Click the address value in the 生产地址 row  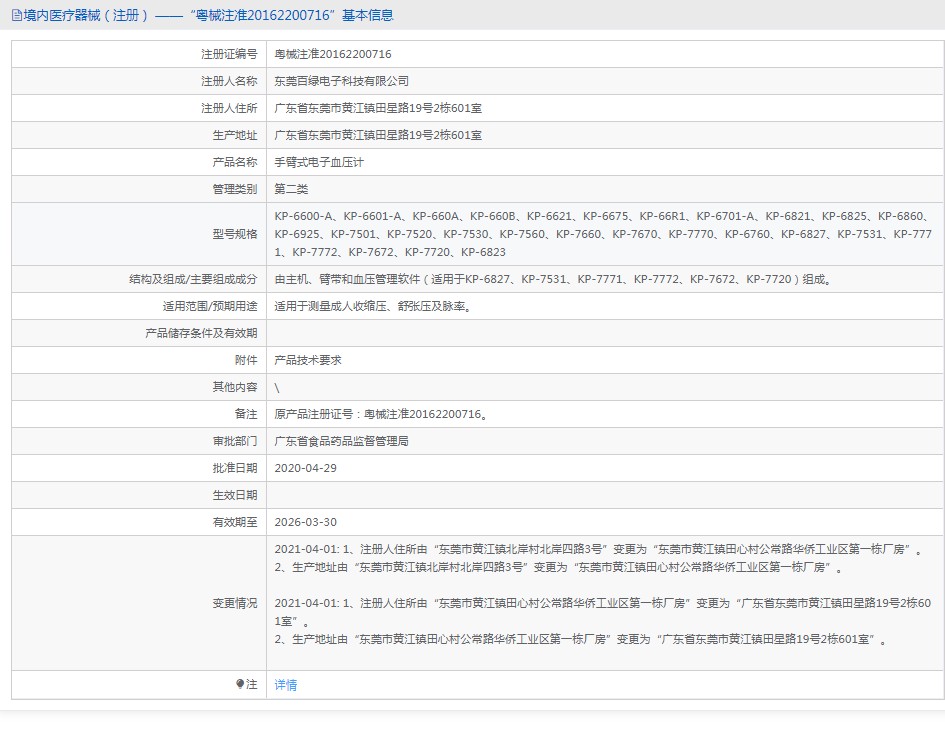(378, 136)
